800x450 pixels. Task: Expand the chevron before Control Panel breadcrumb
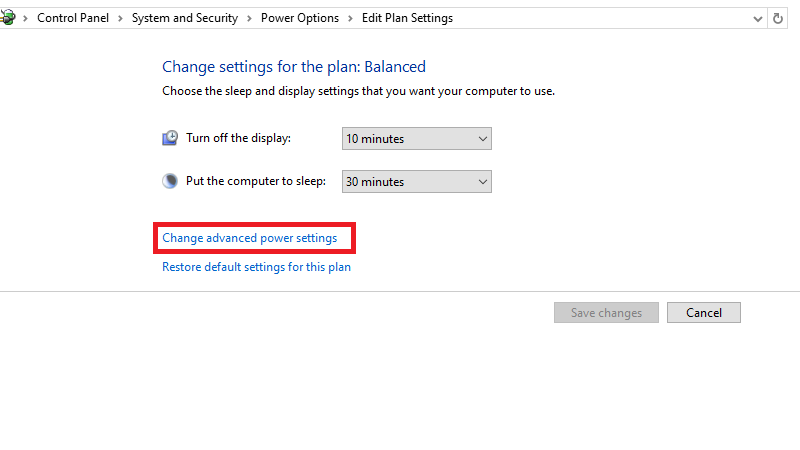click(x=26, y=18)
